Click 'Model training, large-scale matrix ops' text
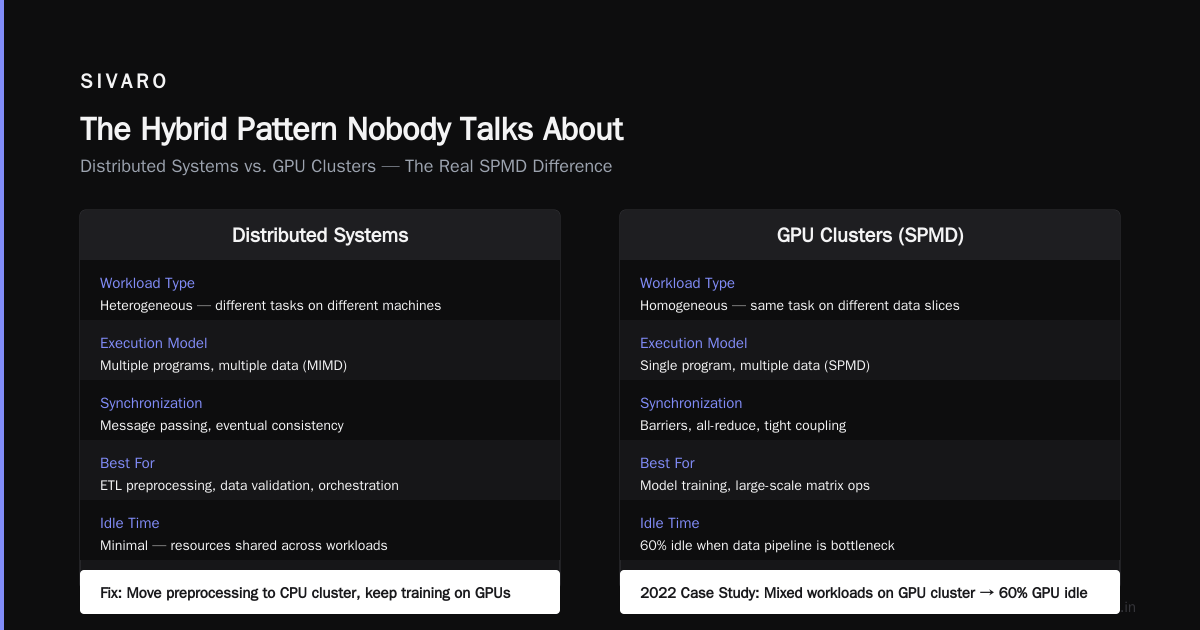The width and height of the screenshot is (1200, 630). (755, 485)
